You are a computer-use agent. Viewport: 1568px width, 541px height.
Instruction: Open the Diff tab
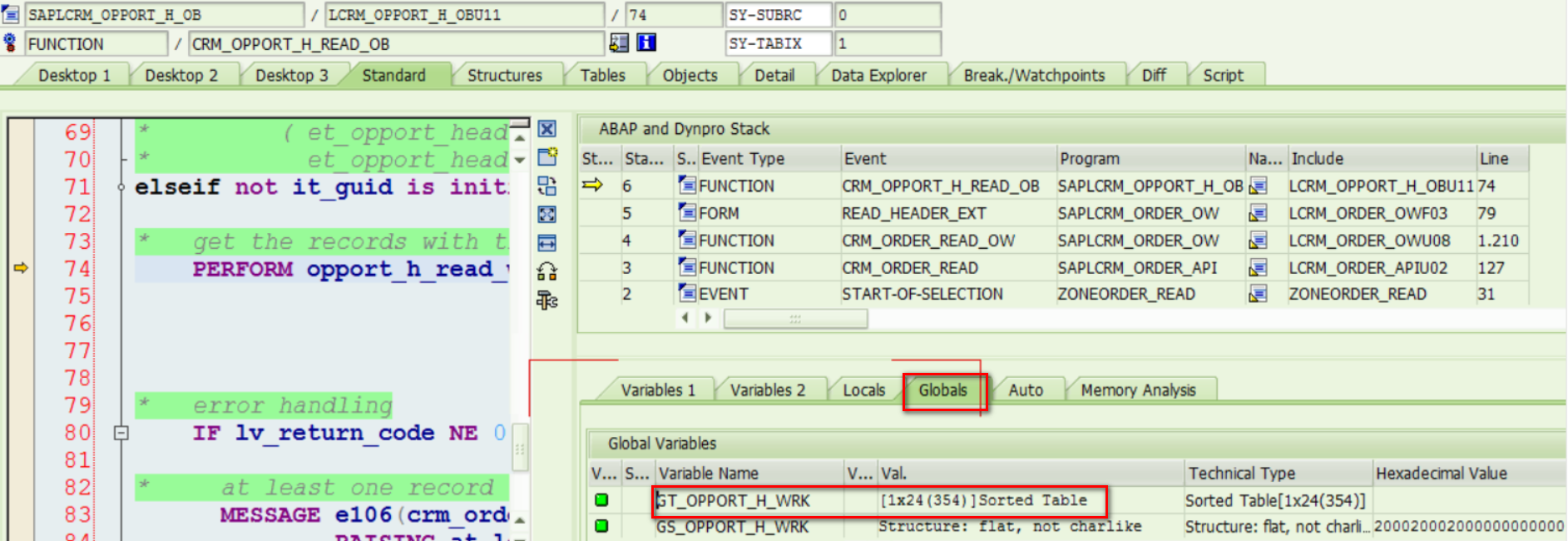(1154, 75)
